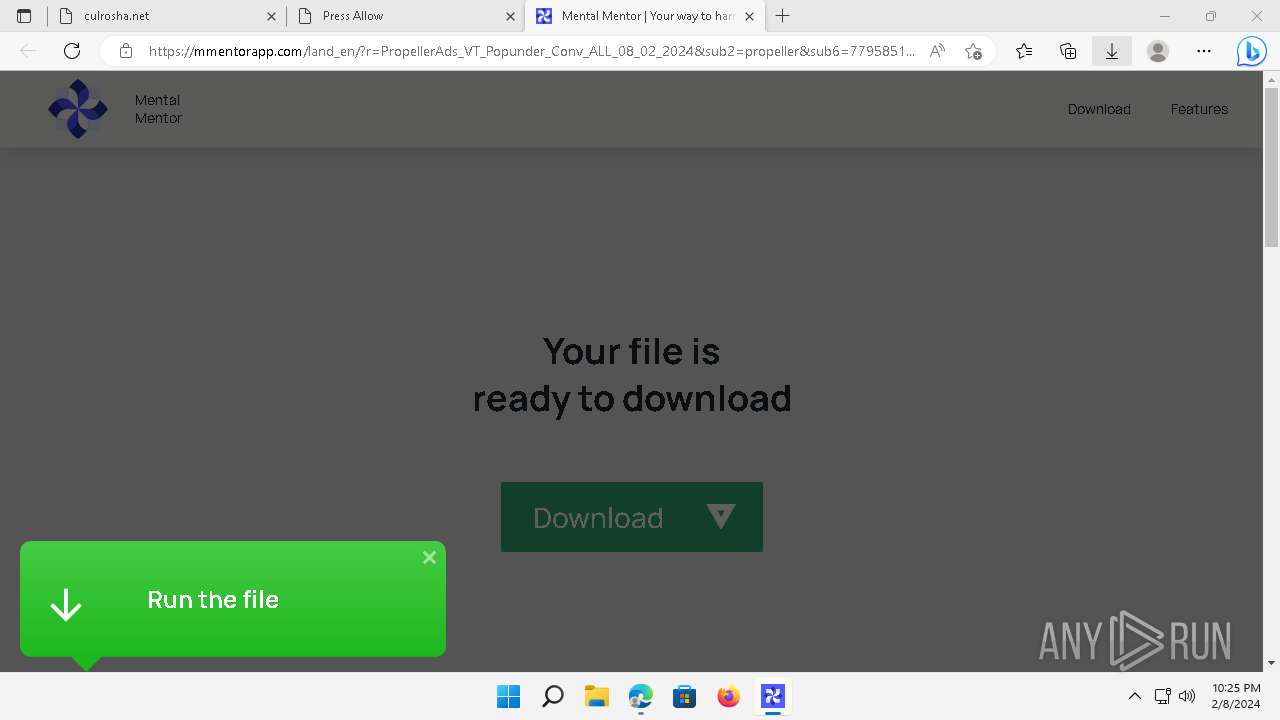Close the Mental Mentor tab
This screenshot has height=720, width=1280.
[x=749, y=16]
